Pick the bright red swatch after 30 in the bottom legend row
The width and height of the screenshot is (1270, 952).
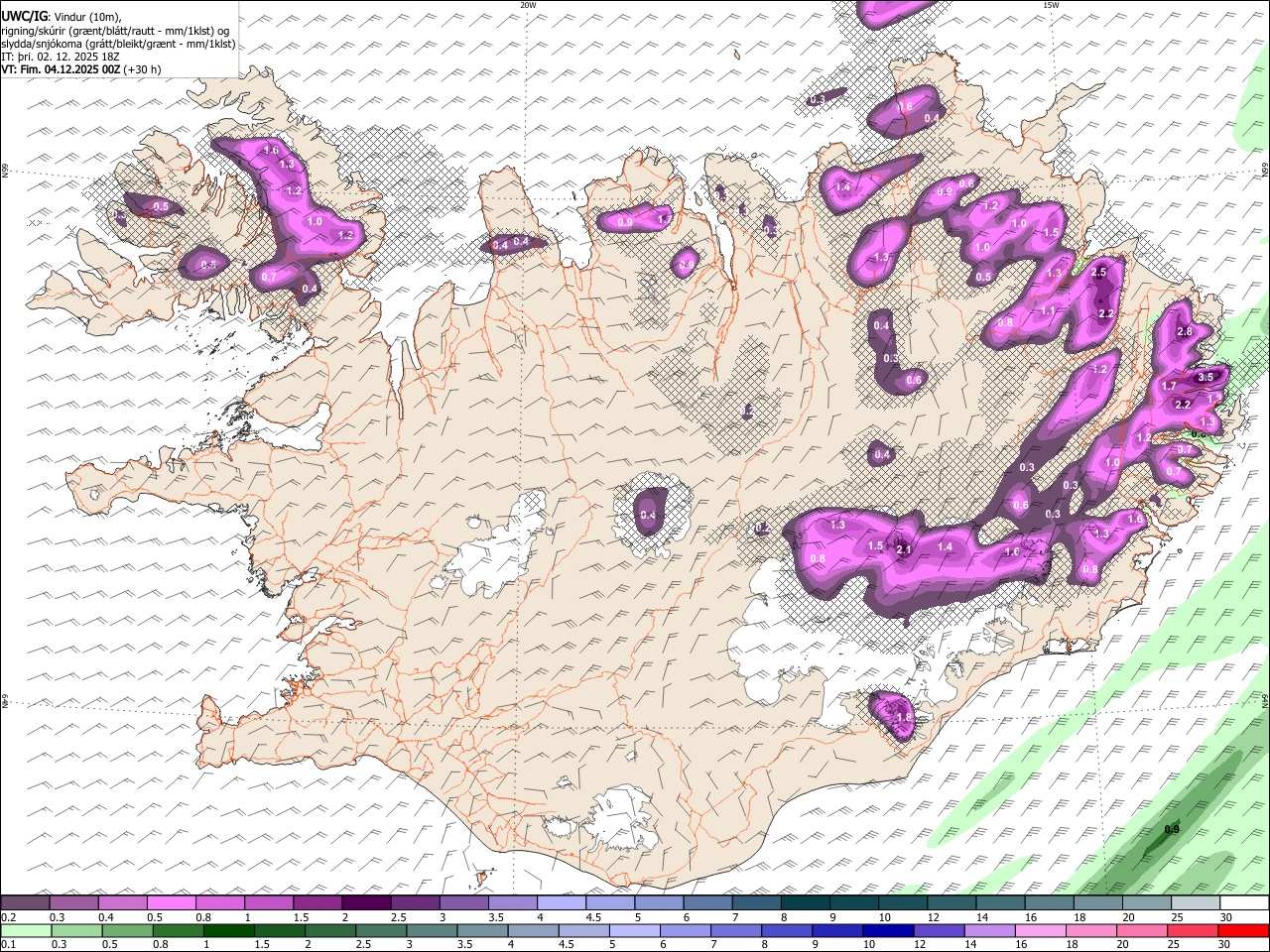click(1244, 931)
